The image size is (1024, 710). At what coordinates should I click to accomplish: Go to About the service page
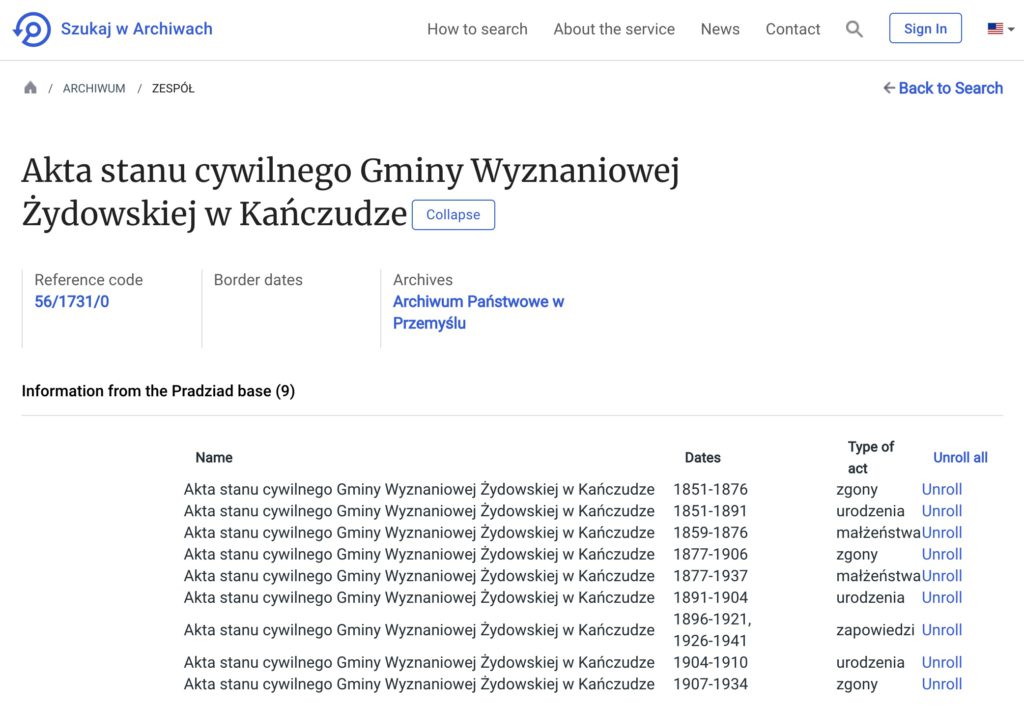click(x=614, y=29)
